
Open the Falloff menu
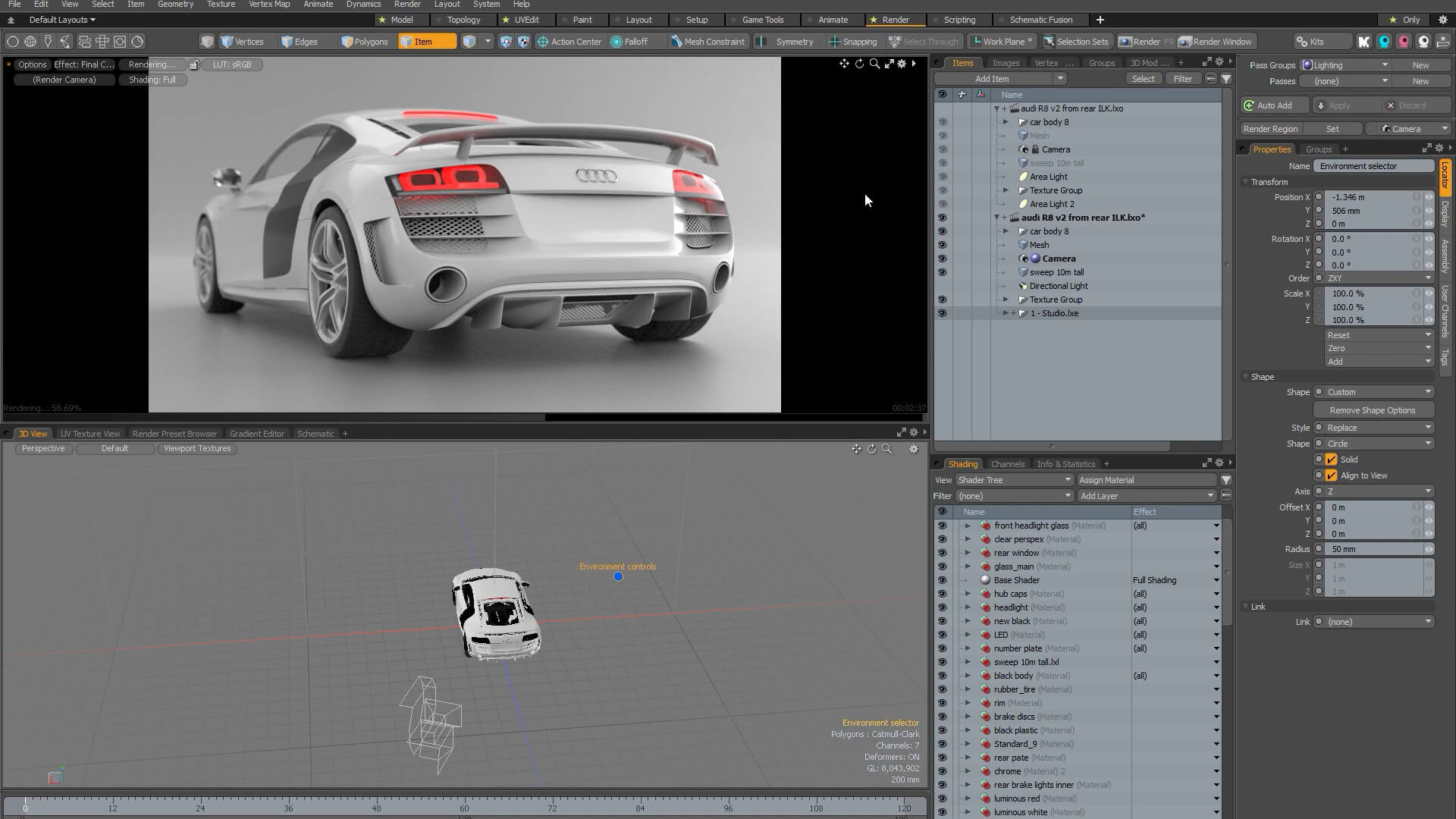[629, 42]
